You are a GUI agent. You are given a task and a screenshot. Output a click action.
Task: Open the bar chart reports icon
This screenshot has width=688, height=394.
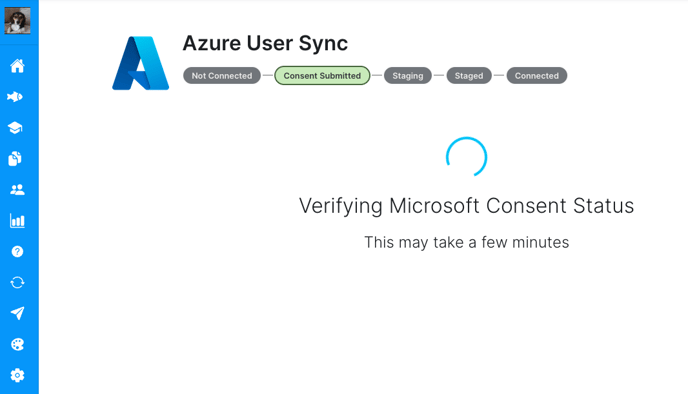coord(17,221)
